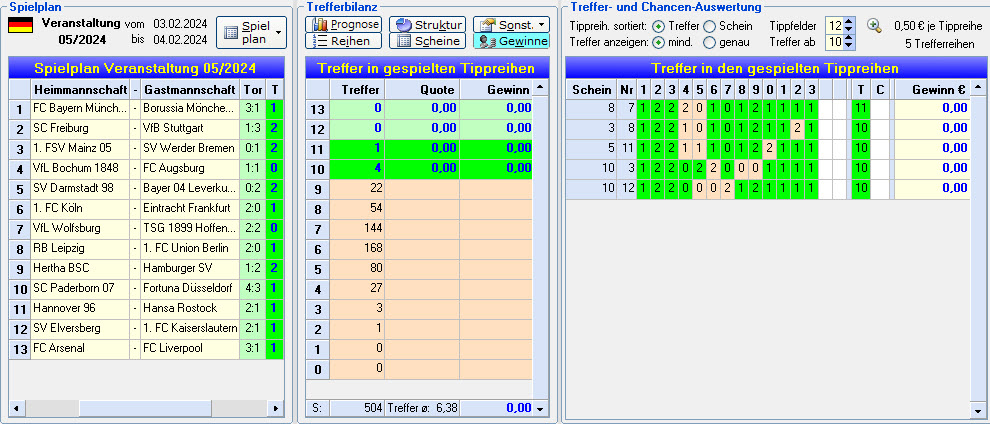This screenshot has height=424, width=990.
Task: Select the FC Arsenal row
Action: tap(146, 348)
